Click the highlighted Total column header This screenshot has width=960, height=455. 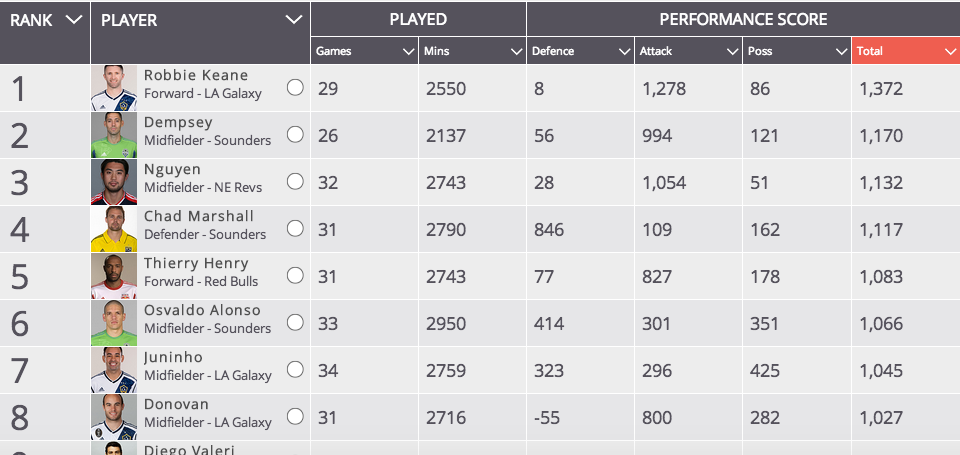(x=906, y=51)
